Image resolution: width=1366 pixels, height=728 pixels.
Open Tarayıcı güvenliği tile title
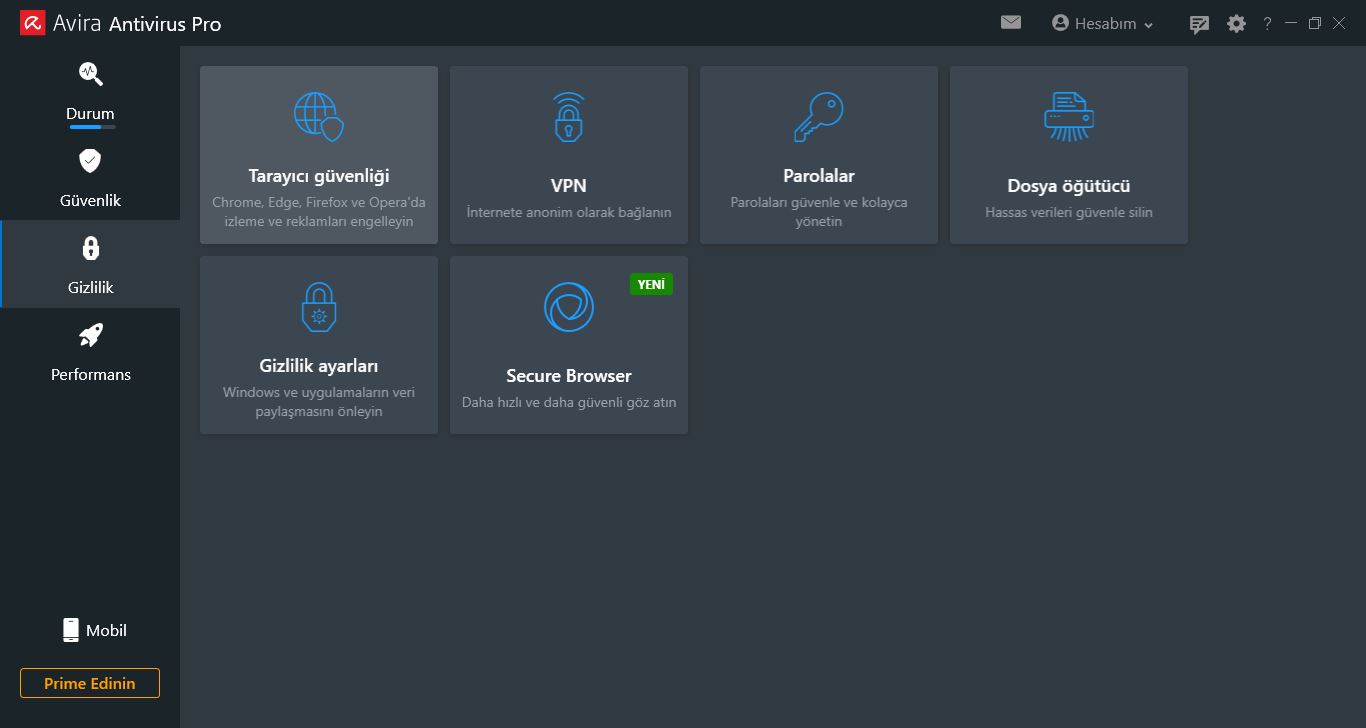coord(319,176)
